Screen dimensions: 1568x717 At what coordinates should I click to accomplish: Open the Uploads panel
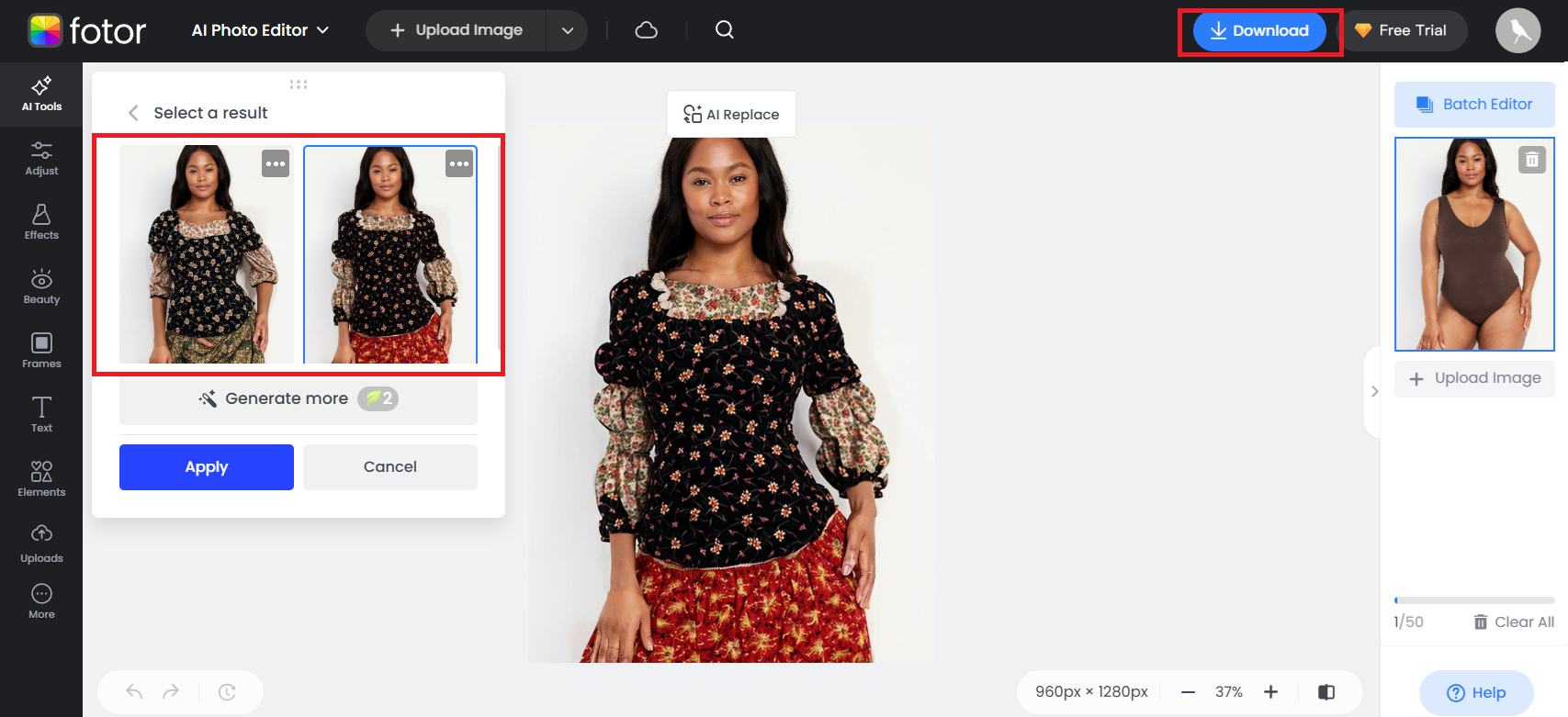[x=41, y=544]
